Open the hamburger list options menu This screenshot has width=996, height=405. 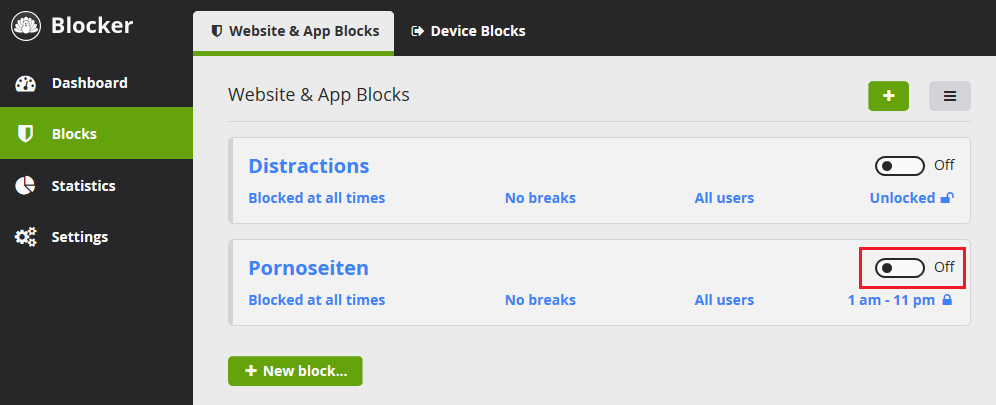pyautogui.click(x=950, y=96)
